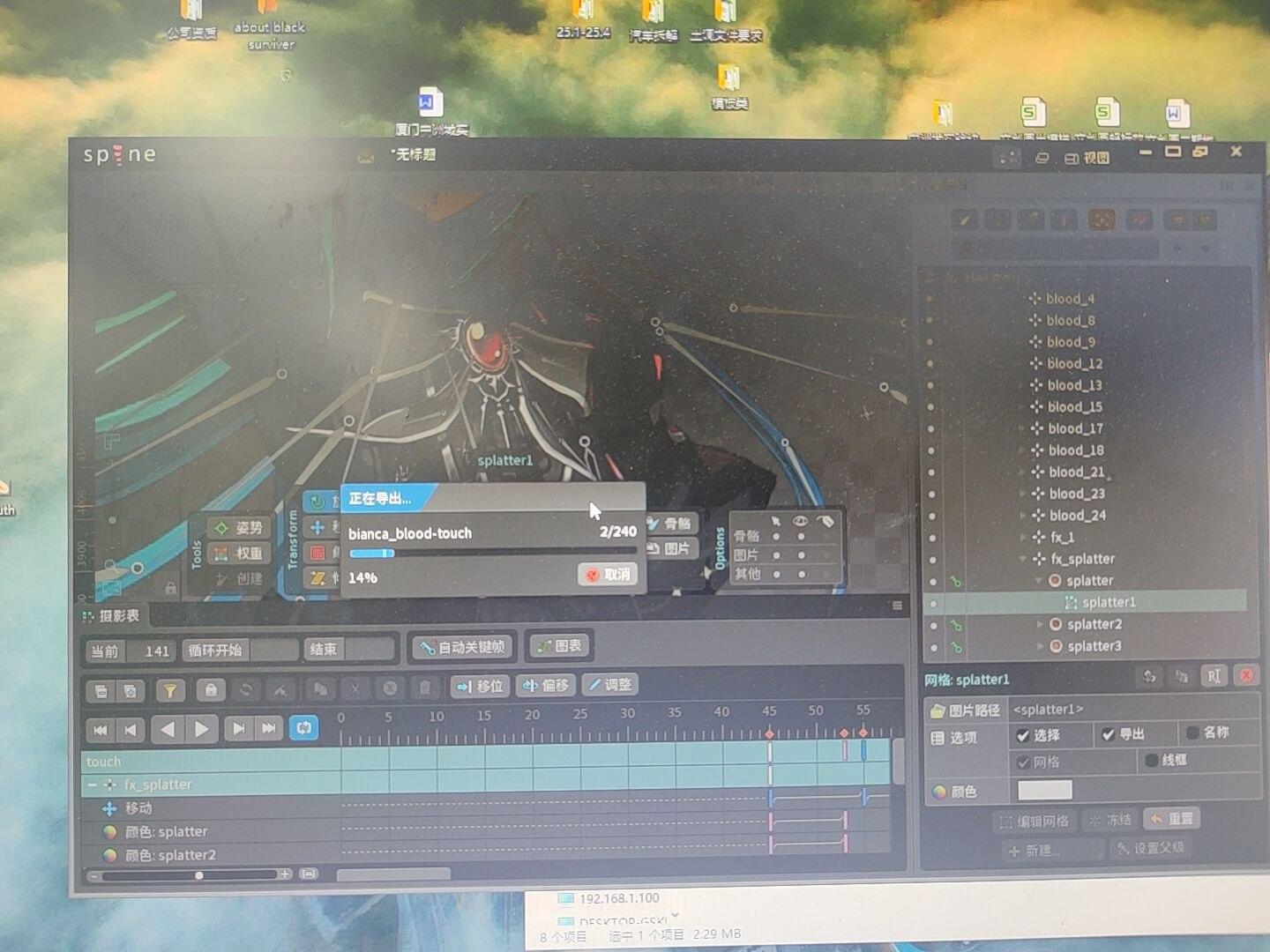
Task: Click the translate transform tool icon
Action: [317, 527]
